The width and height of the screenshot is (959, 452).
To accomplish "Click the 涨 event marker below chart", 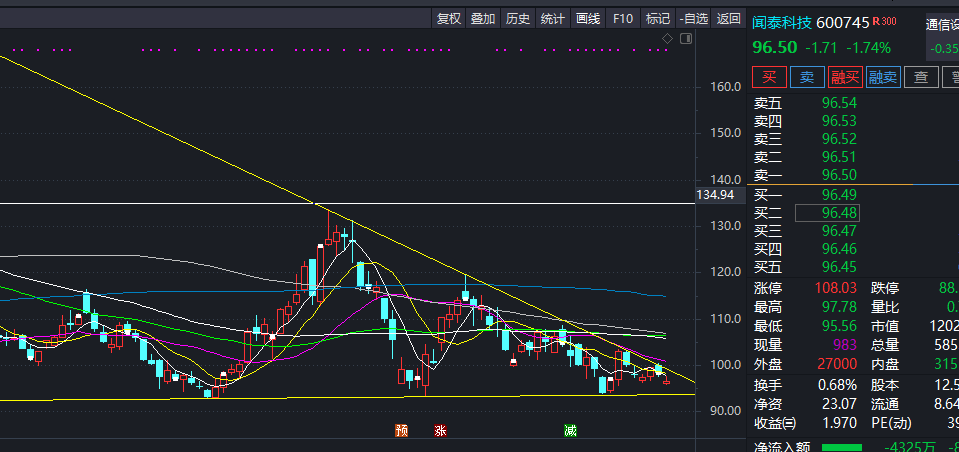I will (x=440, y=431).
